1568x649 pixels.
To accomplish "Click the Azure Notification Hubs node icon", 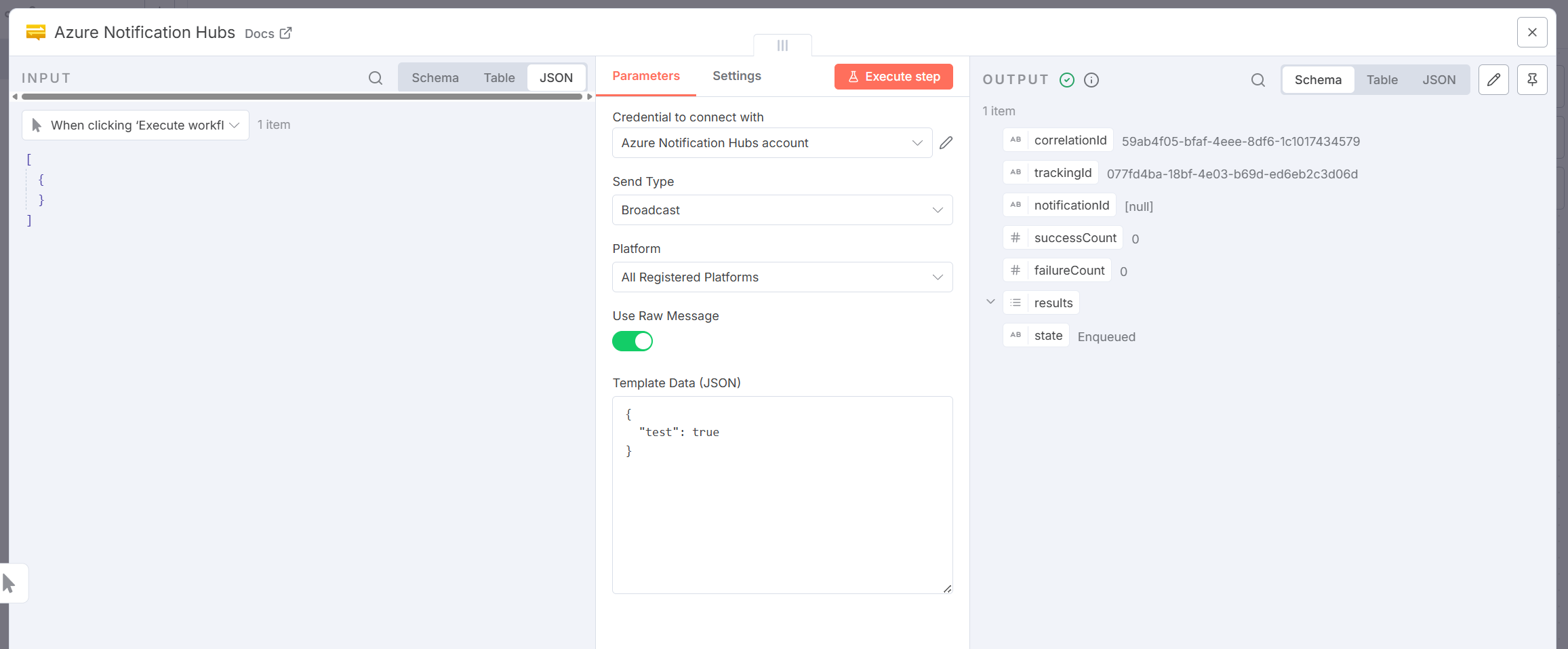I will click(36, 33).
